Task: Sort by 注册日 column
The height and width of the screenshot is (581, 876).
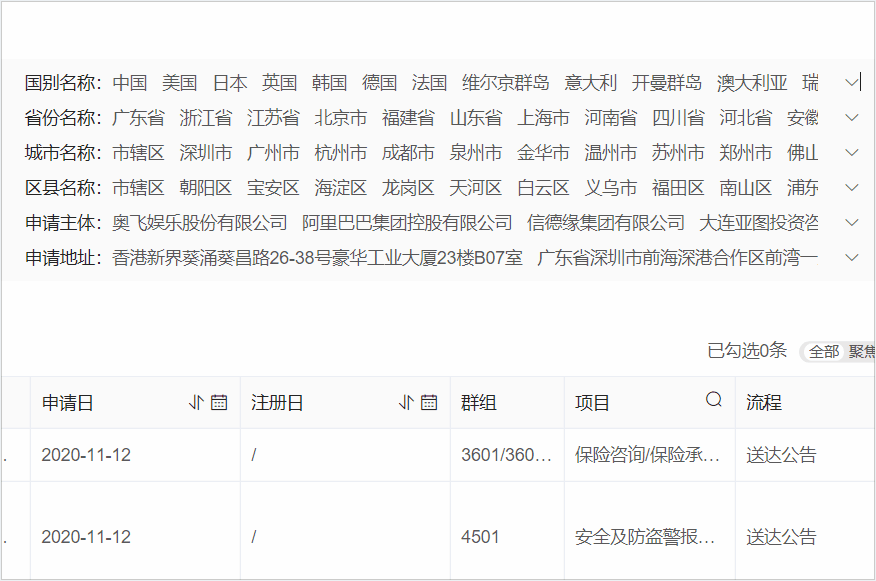Action: 406,402
